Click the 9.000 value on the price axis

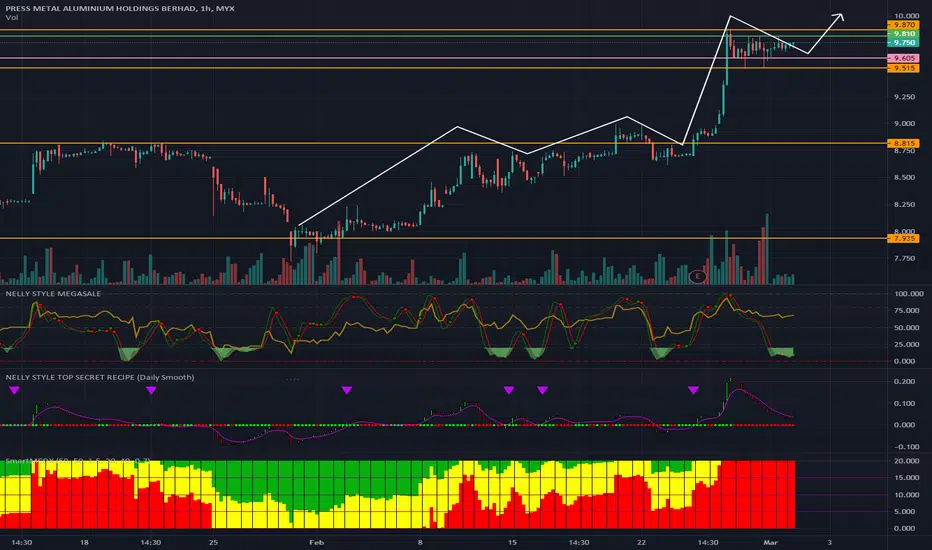pos(905,124)
